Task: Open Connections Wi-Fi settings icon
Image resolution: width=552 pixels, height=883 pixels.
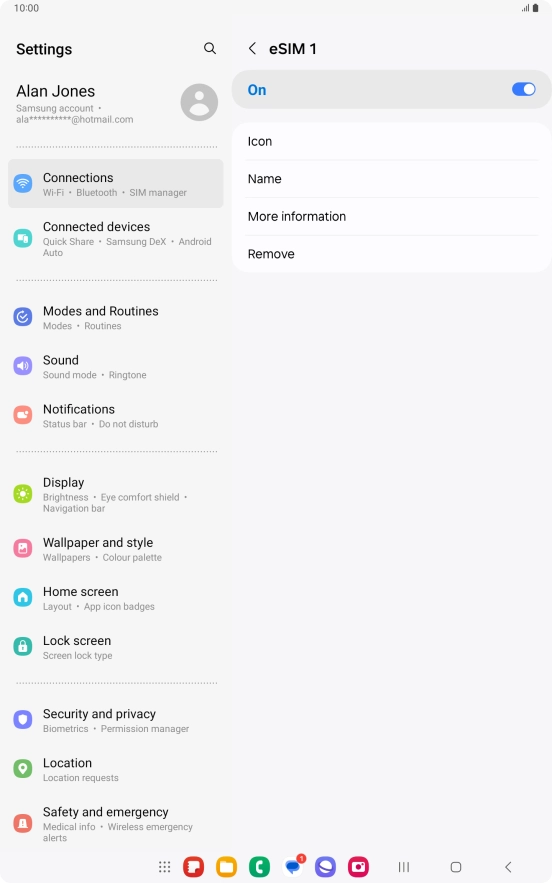Action: (23, 183)
